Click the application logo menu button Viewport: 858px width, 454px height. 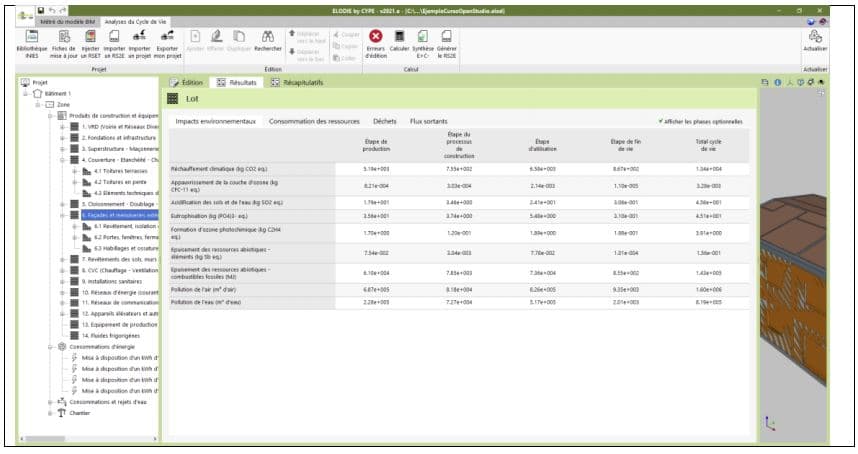tap(25, 15)
